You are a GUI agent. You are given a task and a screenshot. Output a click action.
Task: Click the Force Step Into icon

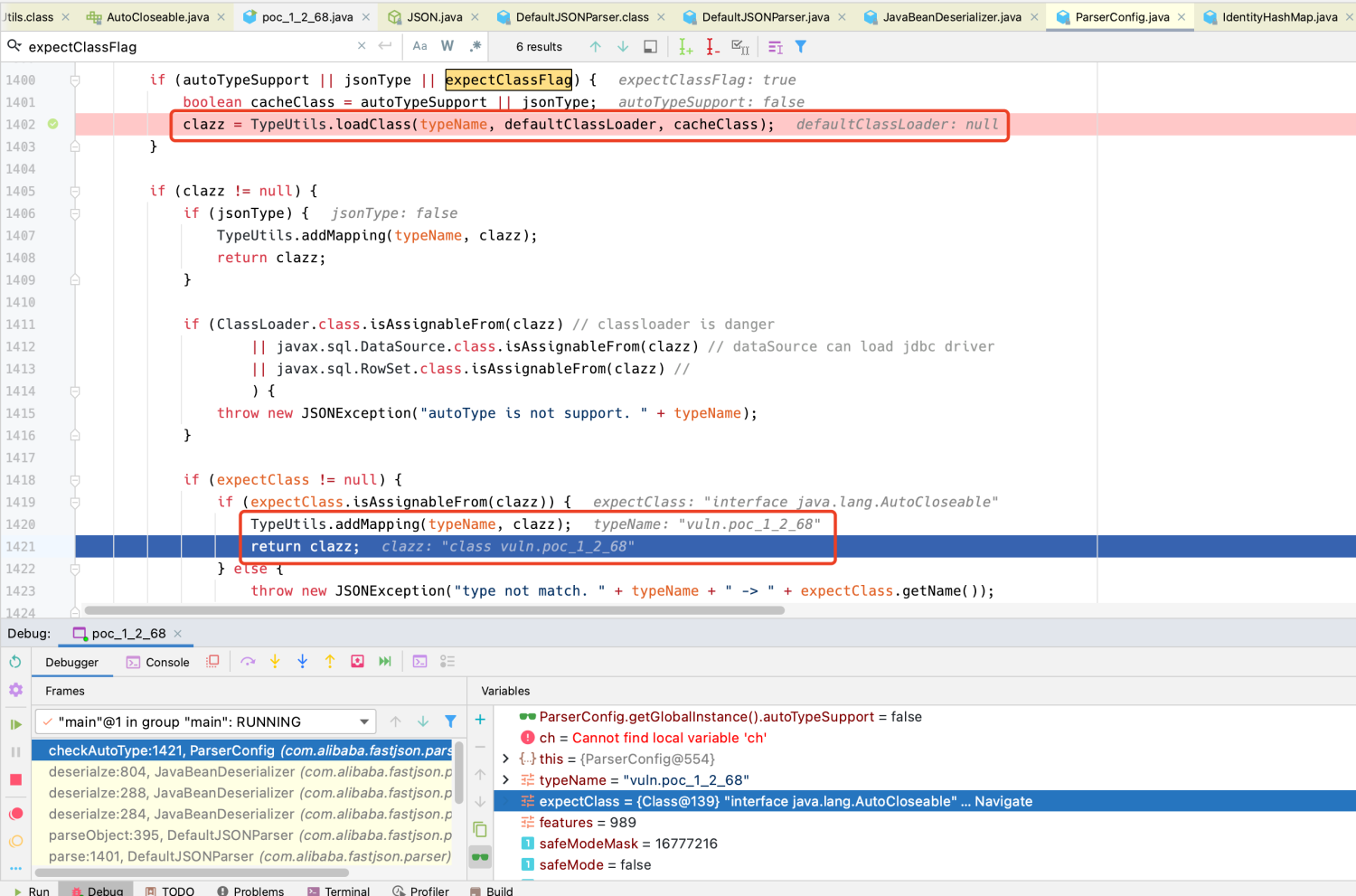pyautogui.click(x=302, y=662)
